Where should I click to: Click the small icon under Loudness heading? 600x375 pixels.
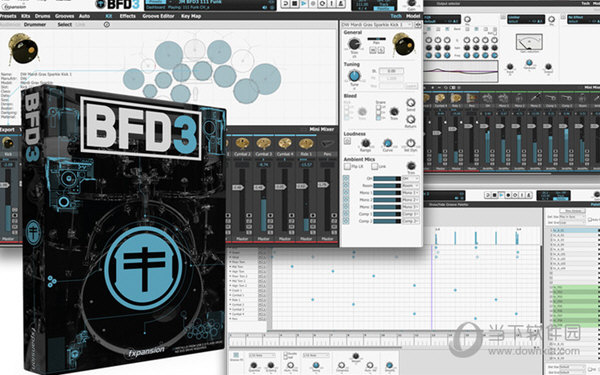(347, 142)
